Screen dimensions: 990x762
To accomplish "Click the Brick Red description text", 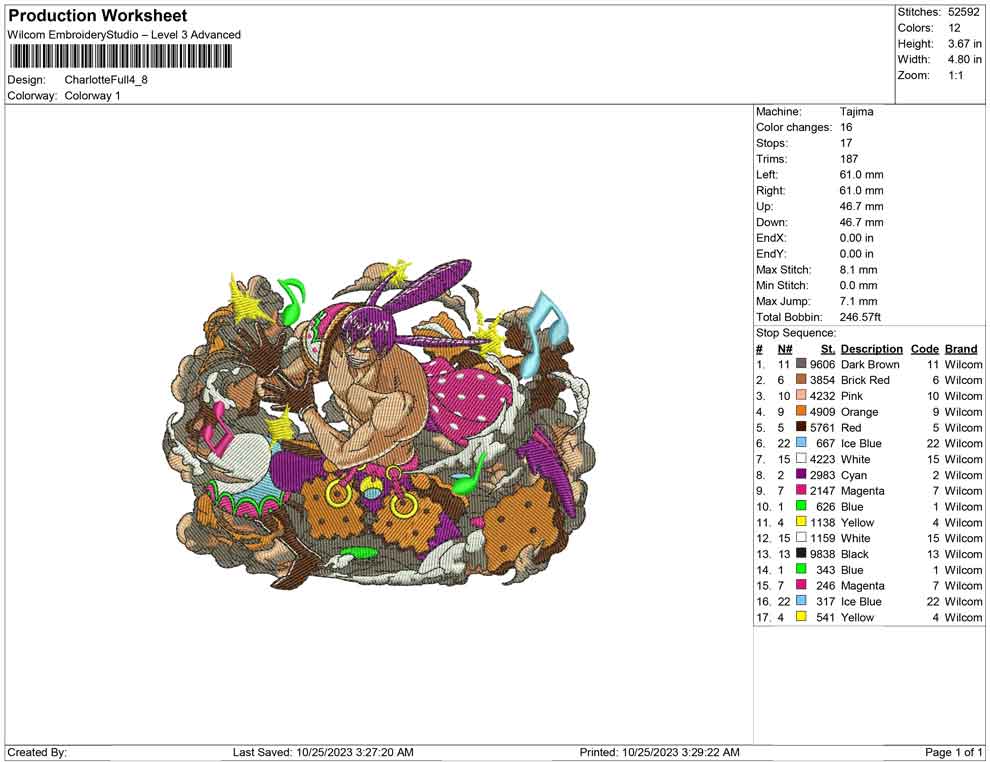I will pos(865,380).
